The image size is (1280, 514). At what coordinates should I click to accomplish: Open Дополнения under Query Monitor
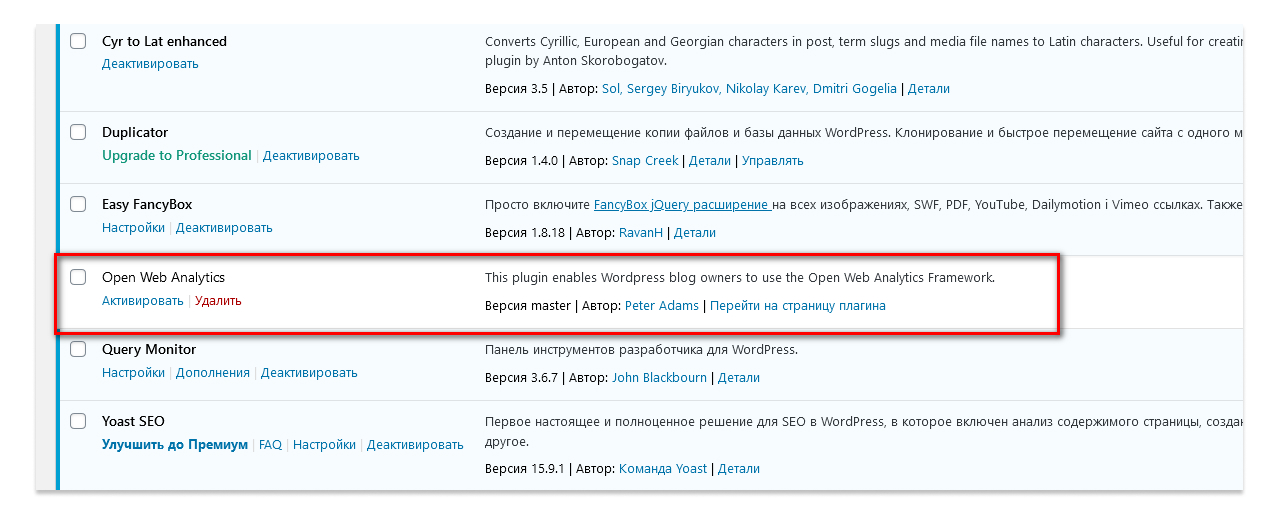click(212, 373)
